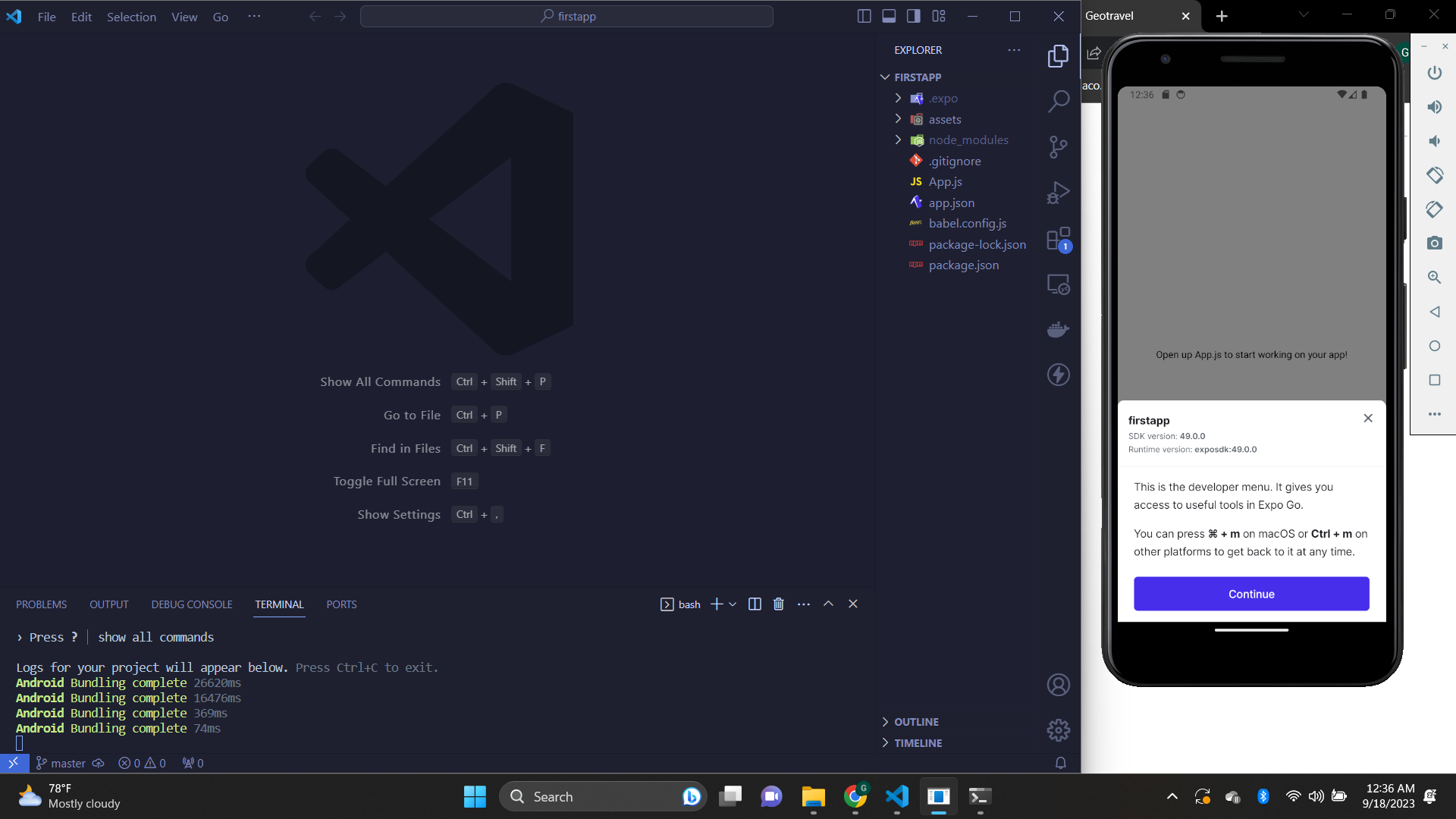
Task: Open the Go menu
Action: coord(221,17)
